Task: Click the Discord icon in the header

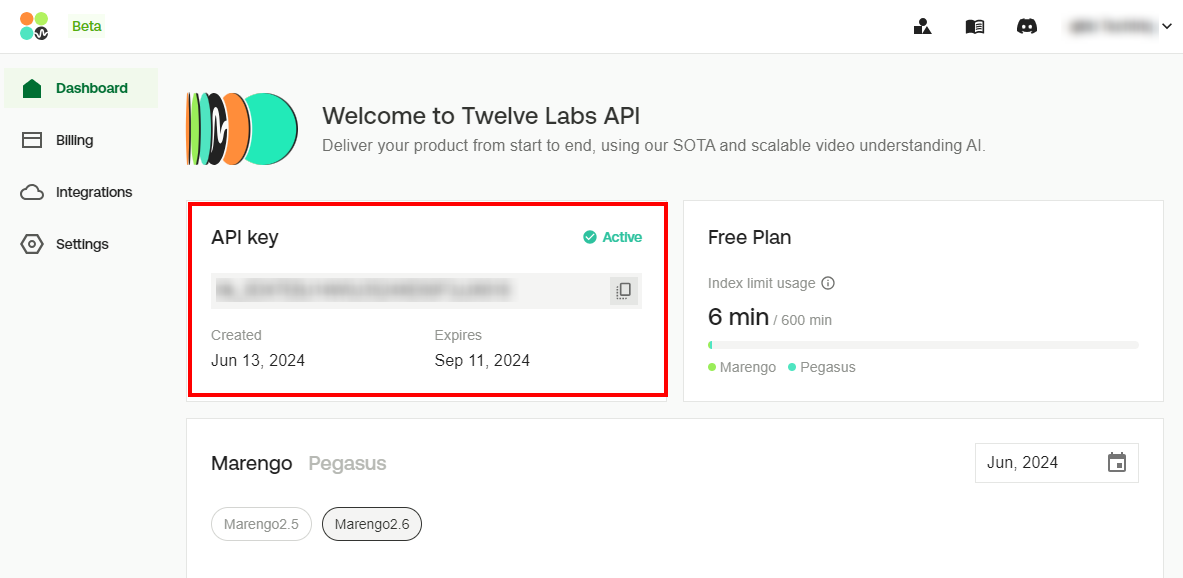Action: pos(1027,26)
